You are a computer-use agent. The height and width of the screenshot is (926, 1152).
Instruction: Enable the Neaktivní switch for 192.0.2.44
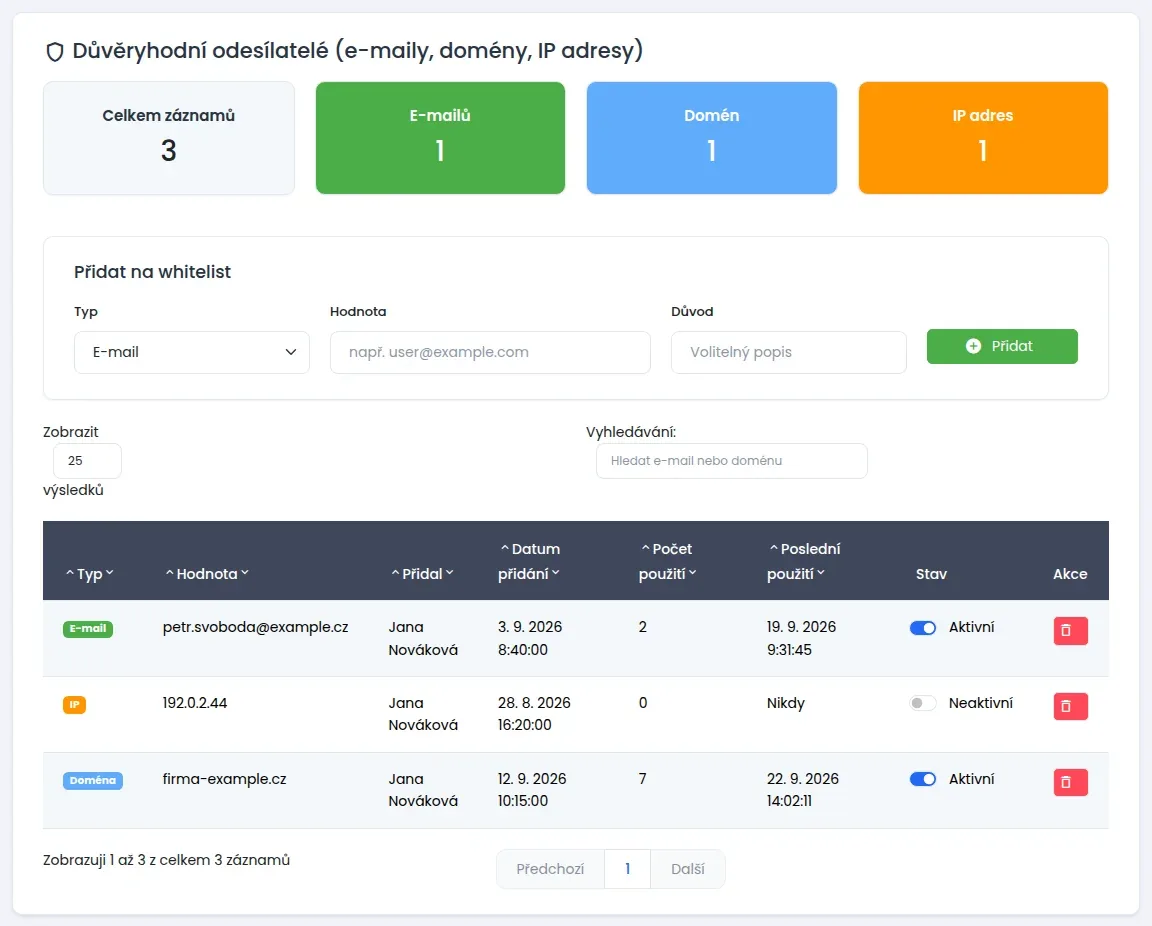(x=923, y=703)
